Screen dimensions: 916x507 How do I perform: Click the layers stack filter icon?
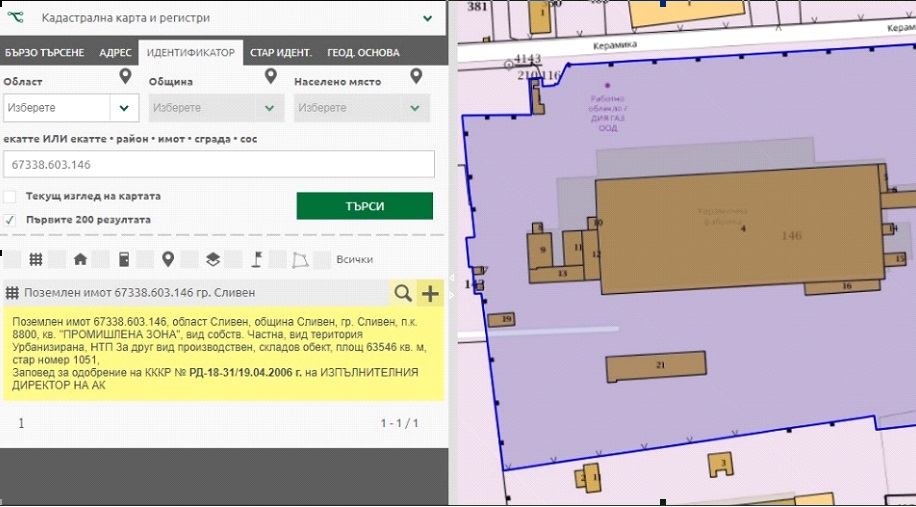pos(212,259)
